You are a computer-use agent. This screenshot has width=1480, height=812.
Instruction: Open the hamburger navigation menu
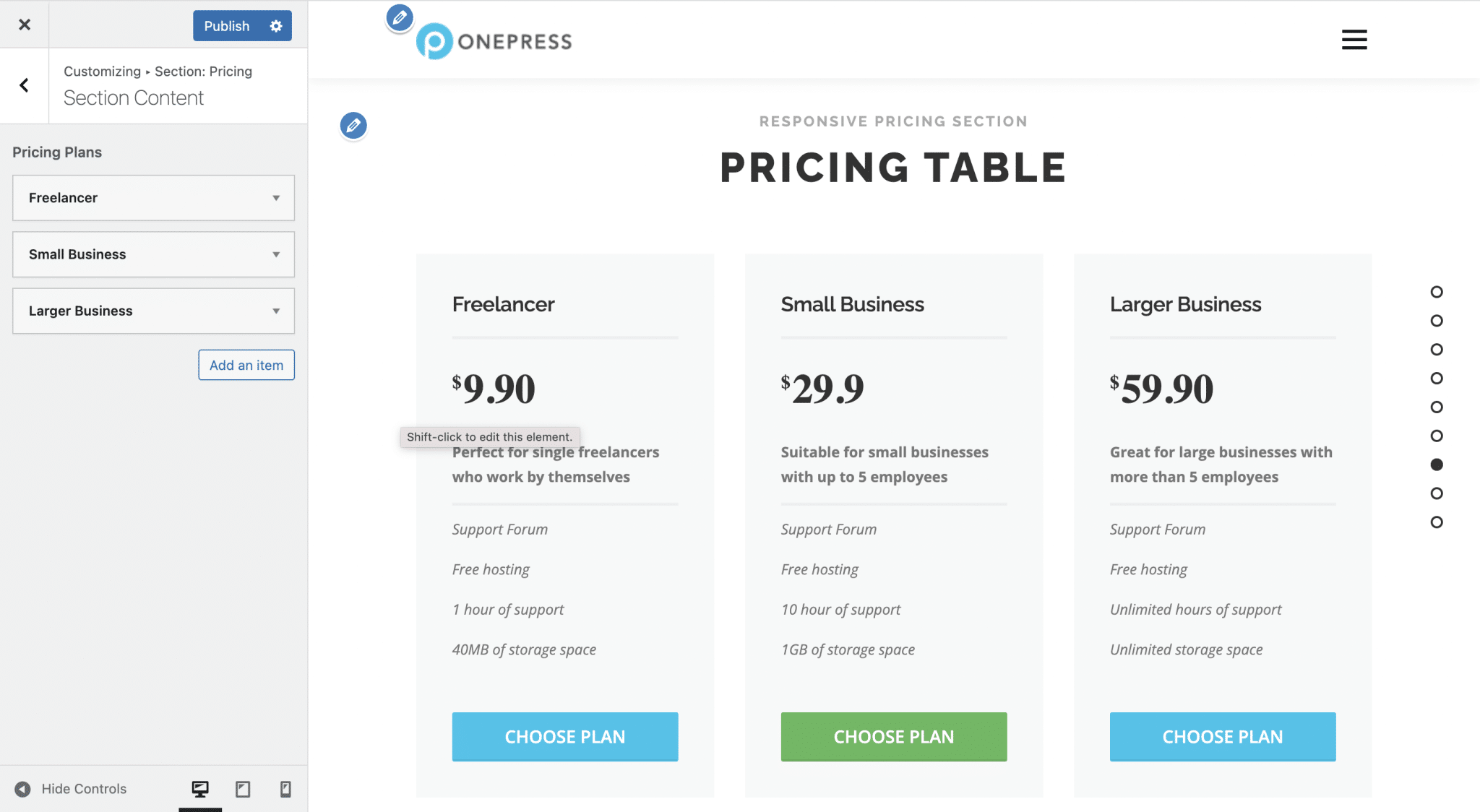1354,39
